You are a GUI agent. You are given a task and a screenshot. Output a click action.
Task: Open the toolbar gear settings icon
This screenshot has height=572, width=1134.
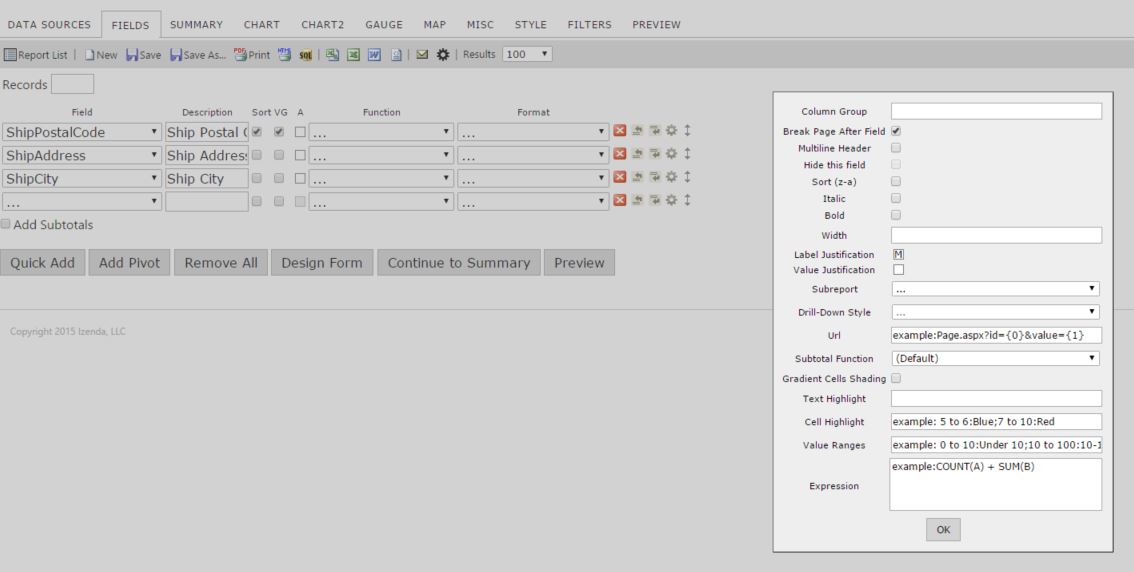click(x=443, y=55)
